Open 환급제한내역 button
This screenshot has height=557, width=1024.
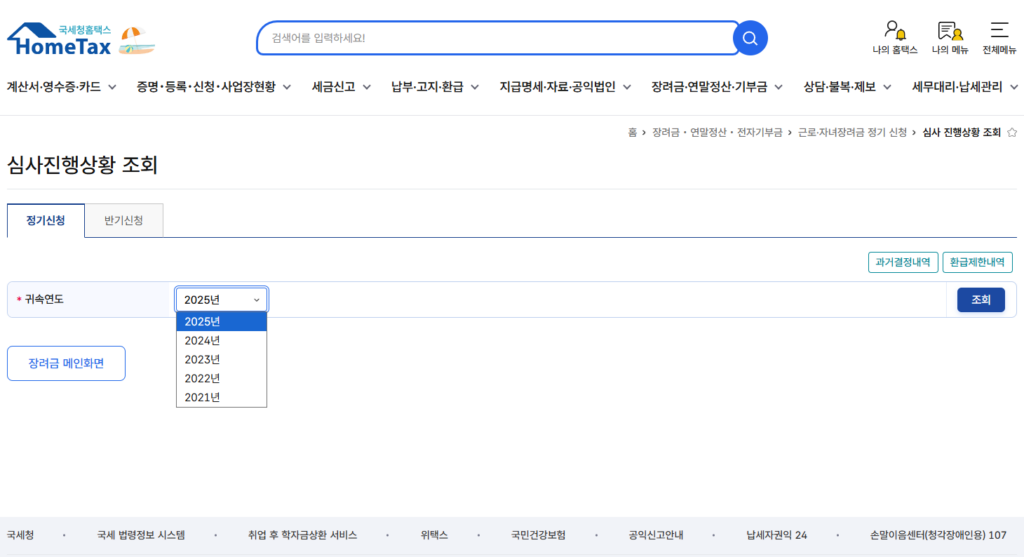977,262
